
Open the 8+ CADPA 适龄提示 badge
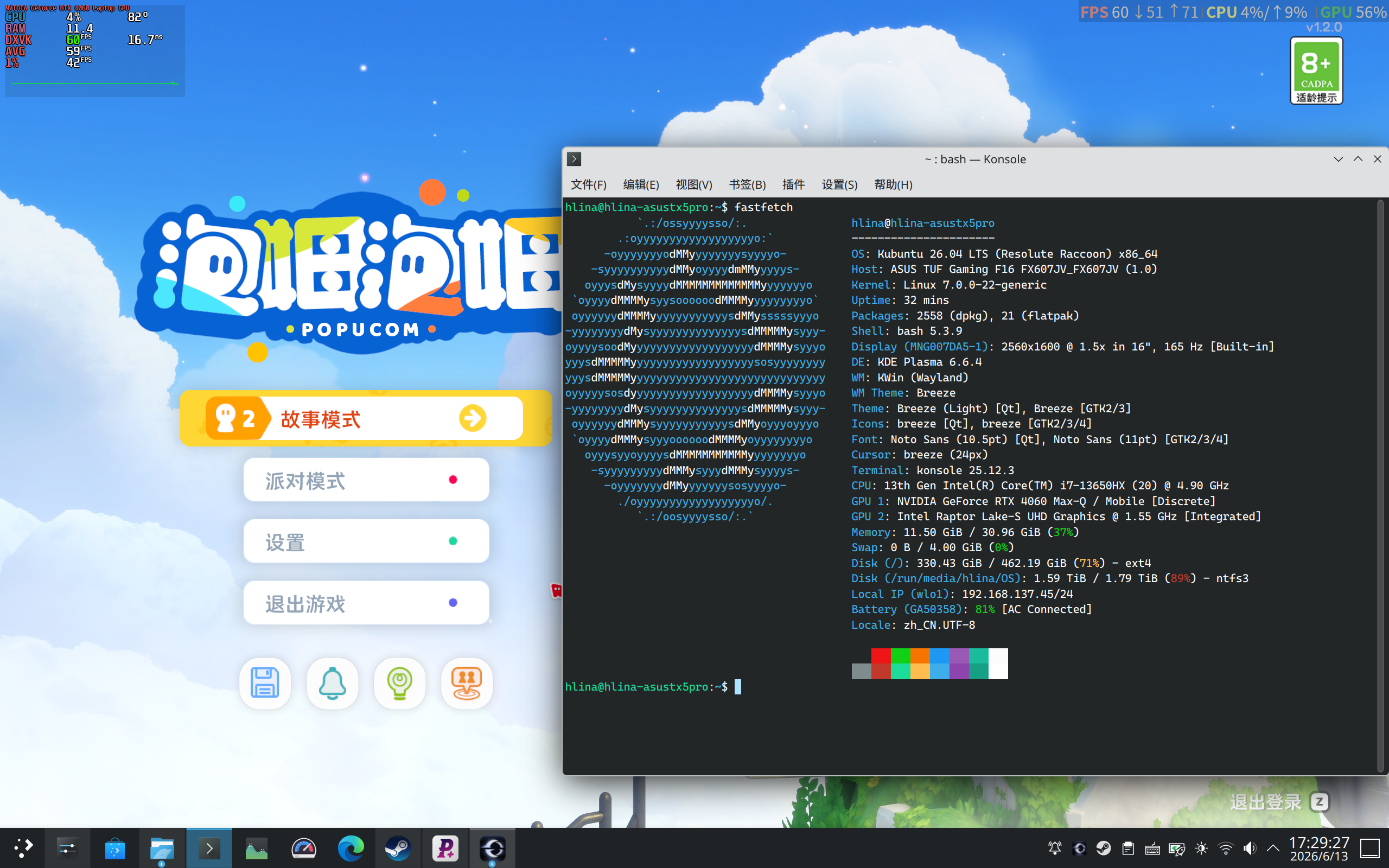[x=1316, y=71]
